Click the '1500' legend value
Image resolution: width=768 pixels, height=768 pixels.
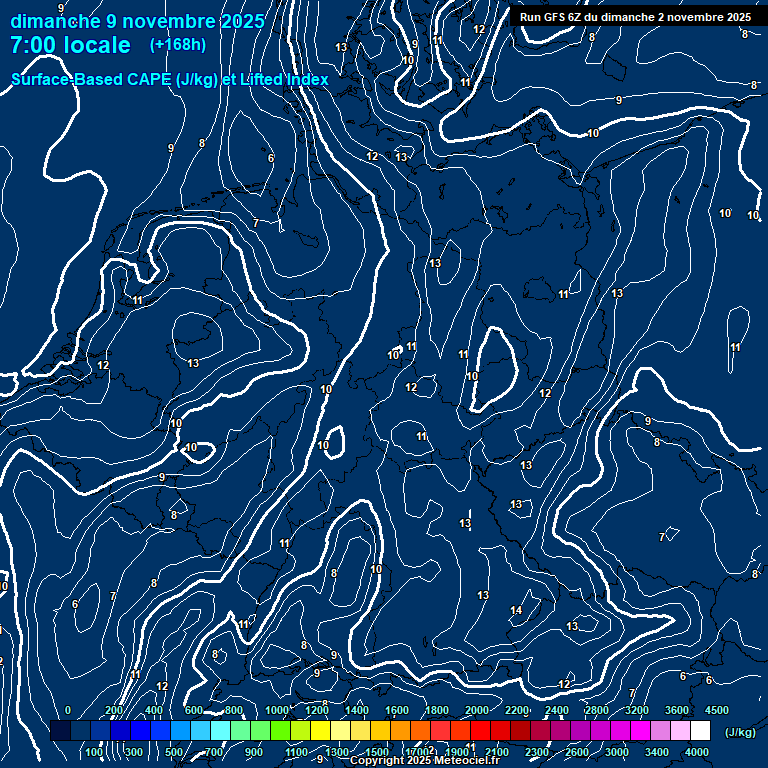coord(377,752)
